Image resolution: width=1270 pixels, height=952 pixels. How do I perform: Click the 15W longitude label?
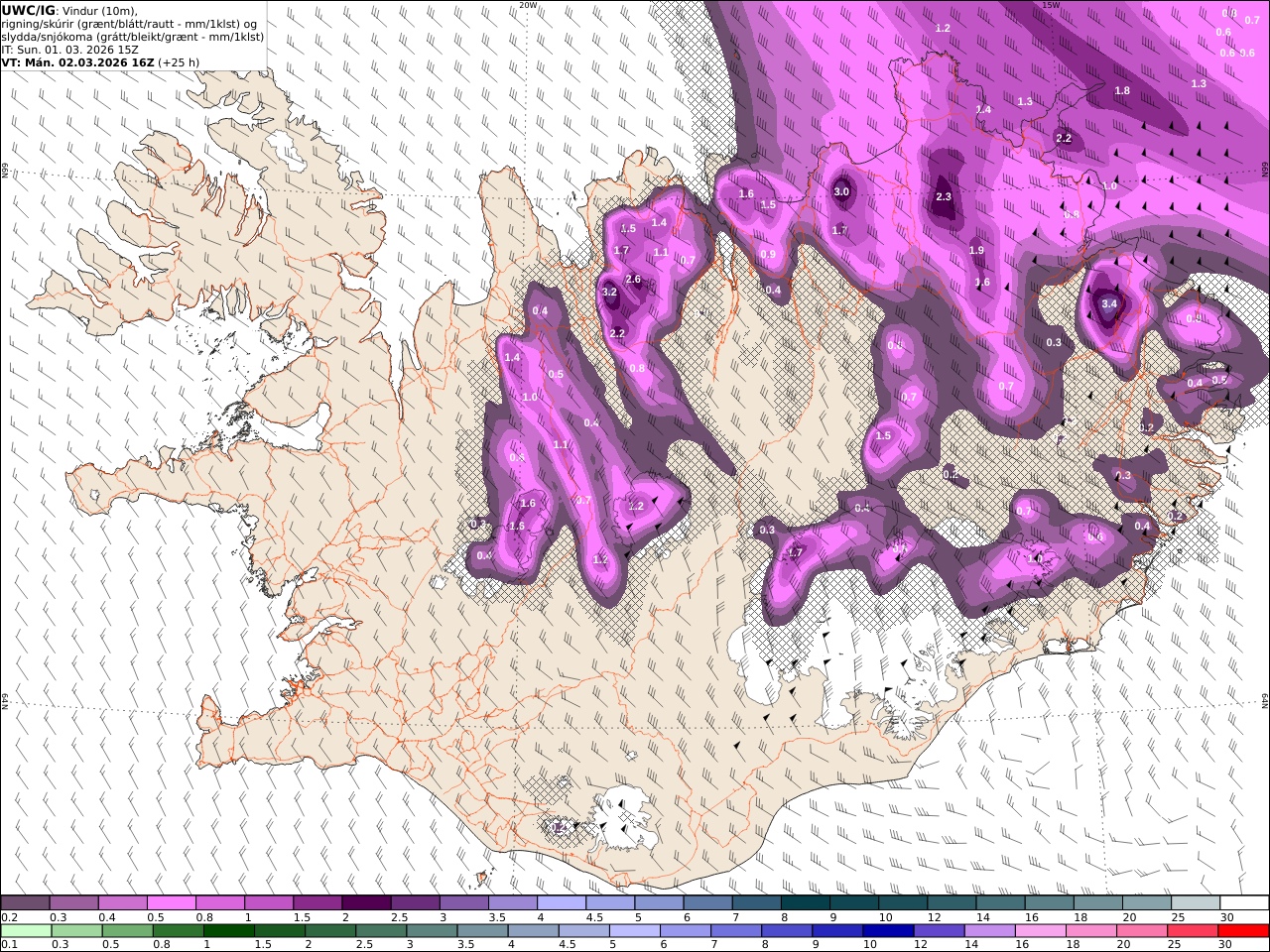tap(1051, 5)
